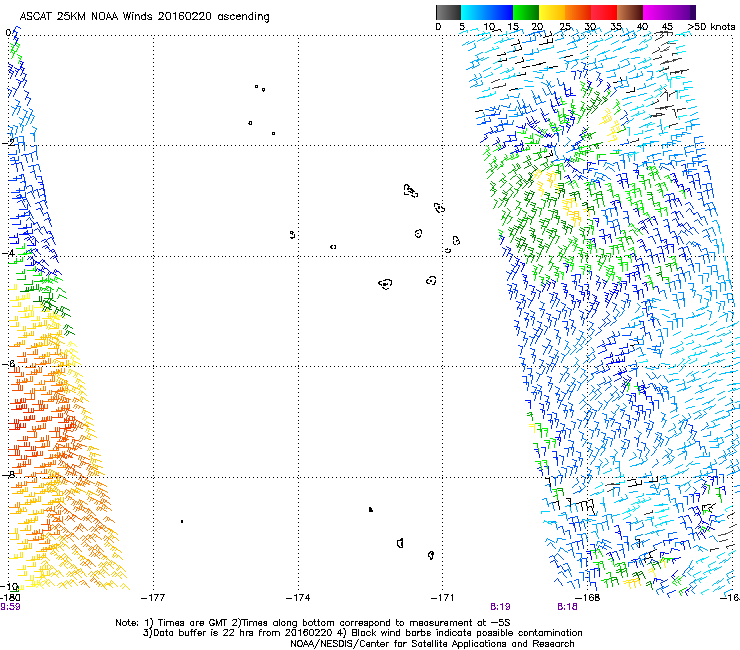740x650 pixels.
Task: Click the '-174' longitude axis label
Action: pyautogui.click(x=298, y=598)
